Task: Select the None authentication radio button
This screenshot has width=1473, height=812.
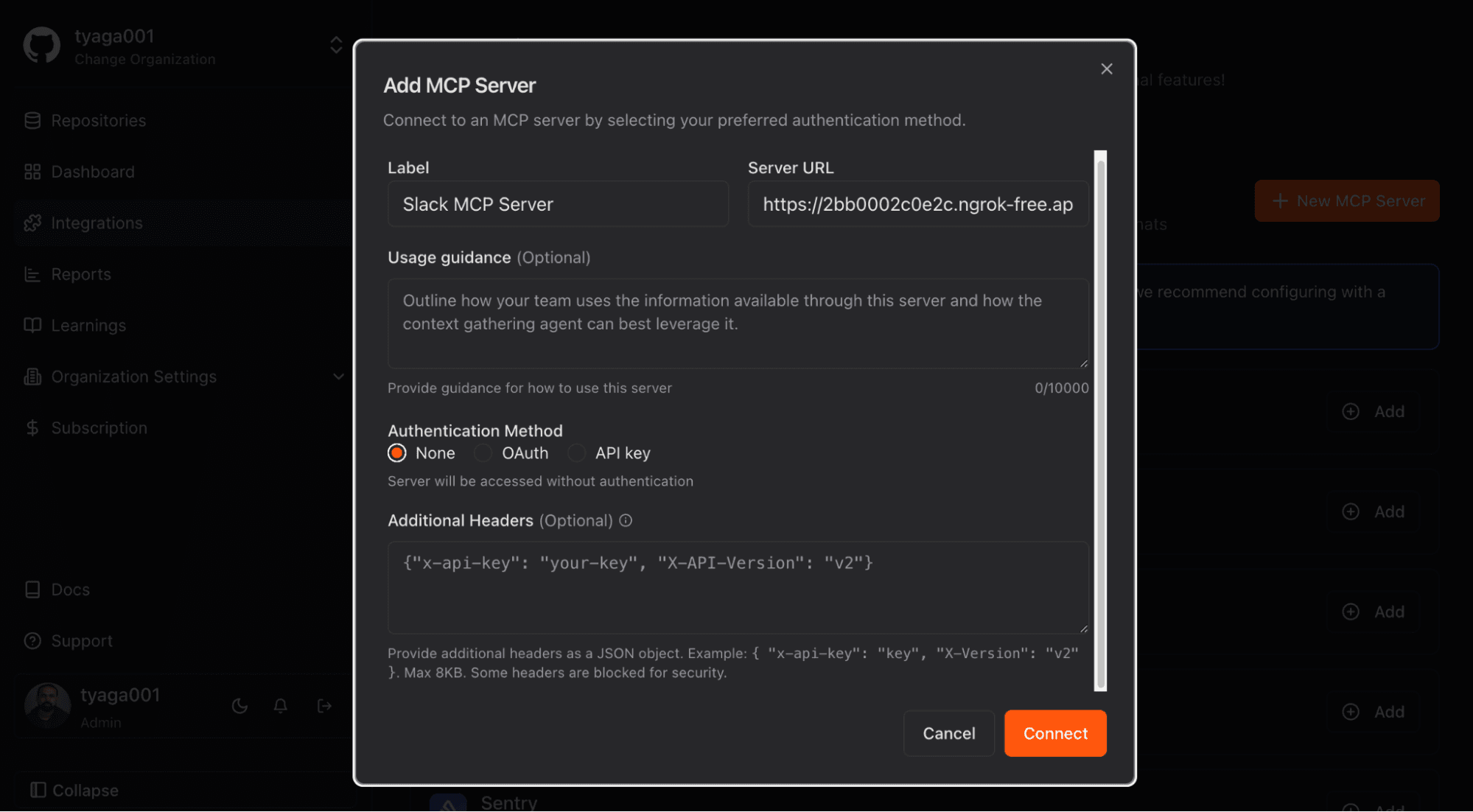Action: click(x=397, y=453)
